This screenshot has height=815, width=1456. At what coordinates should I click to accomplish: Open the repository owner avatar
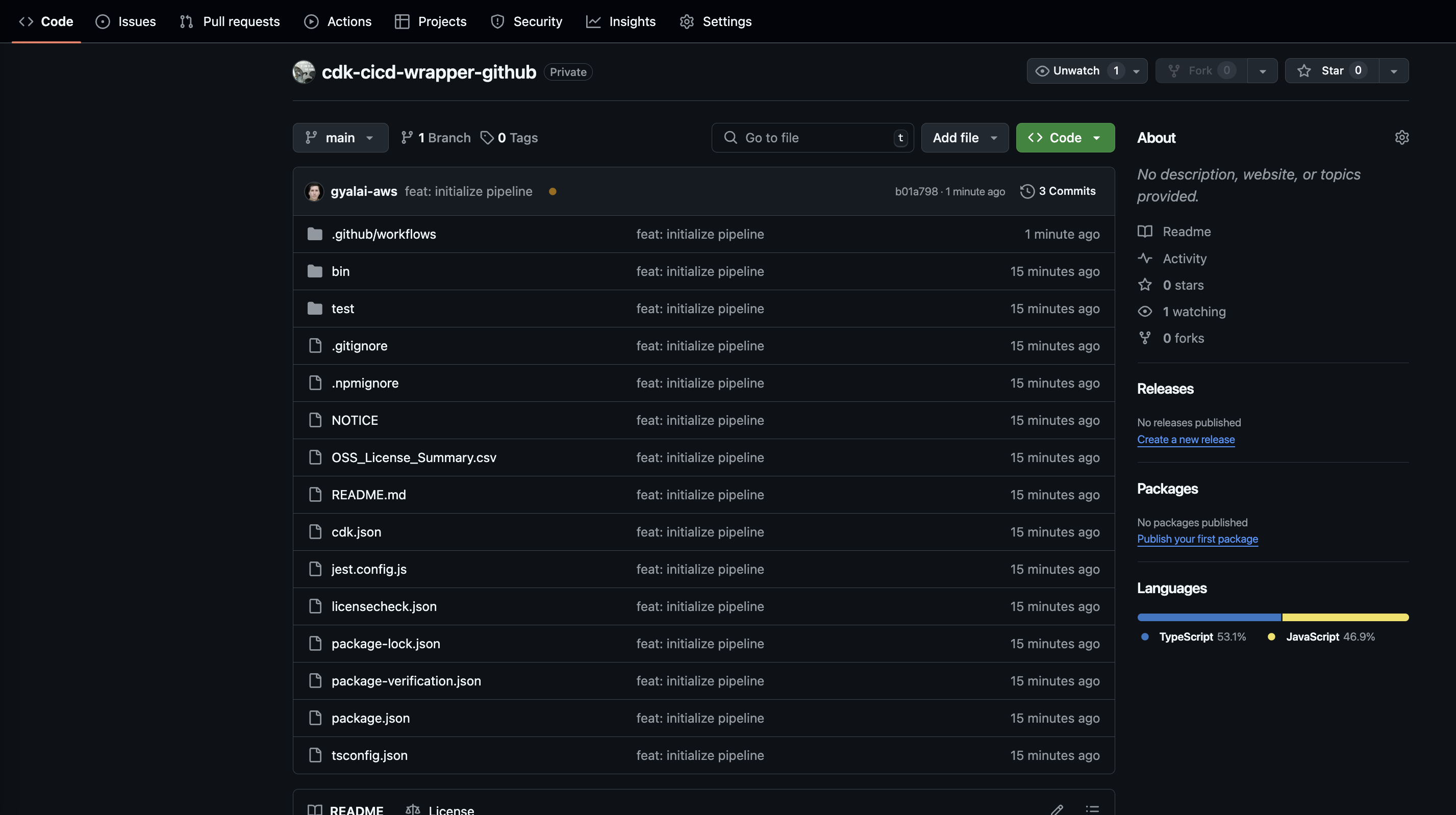[x=304, y=72]
